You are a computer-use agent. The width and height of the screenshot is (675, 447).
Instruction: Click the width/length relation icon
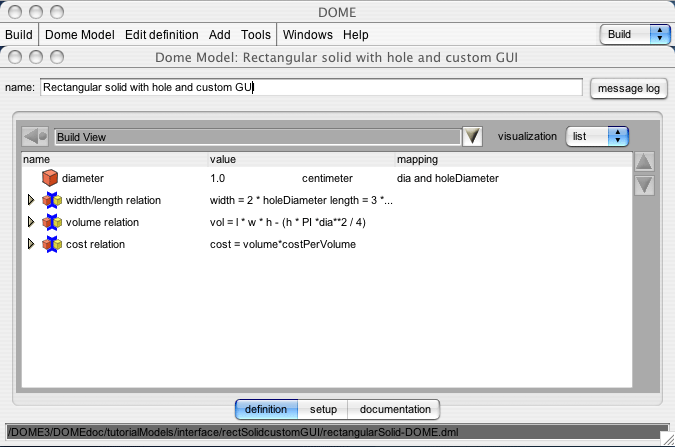click(52, 200)
